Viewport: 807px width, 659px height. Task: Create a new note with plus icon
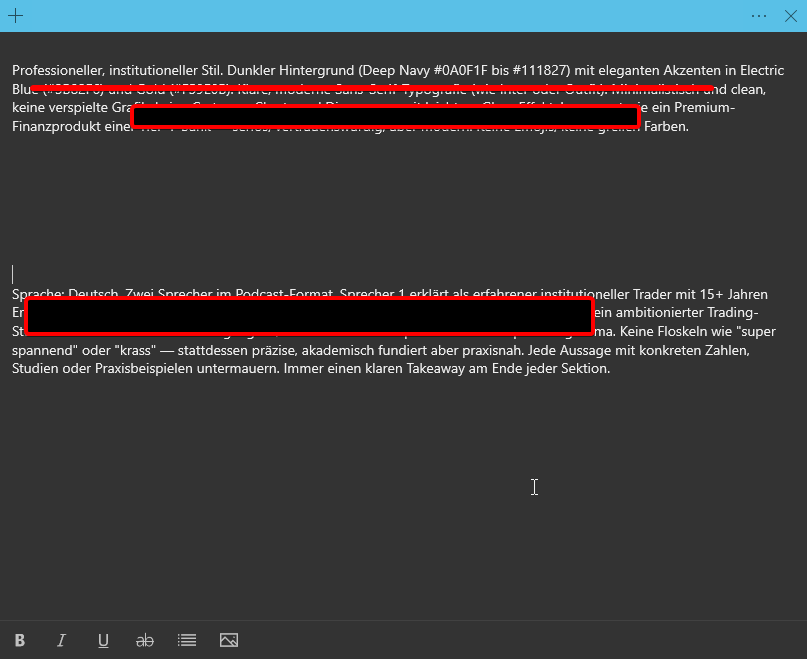[x=15, y=16]
